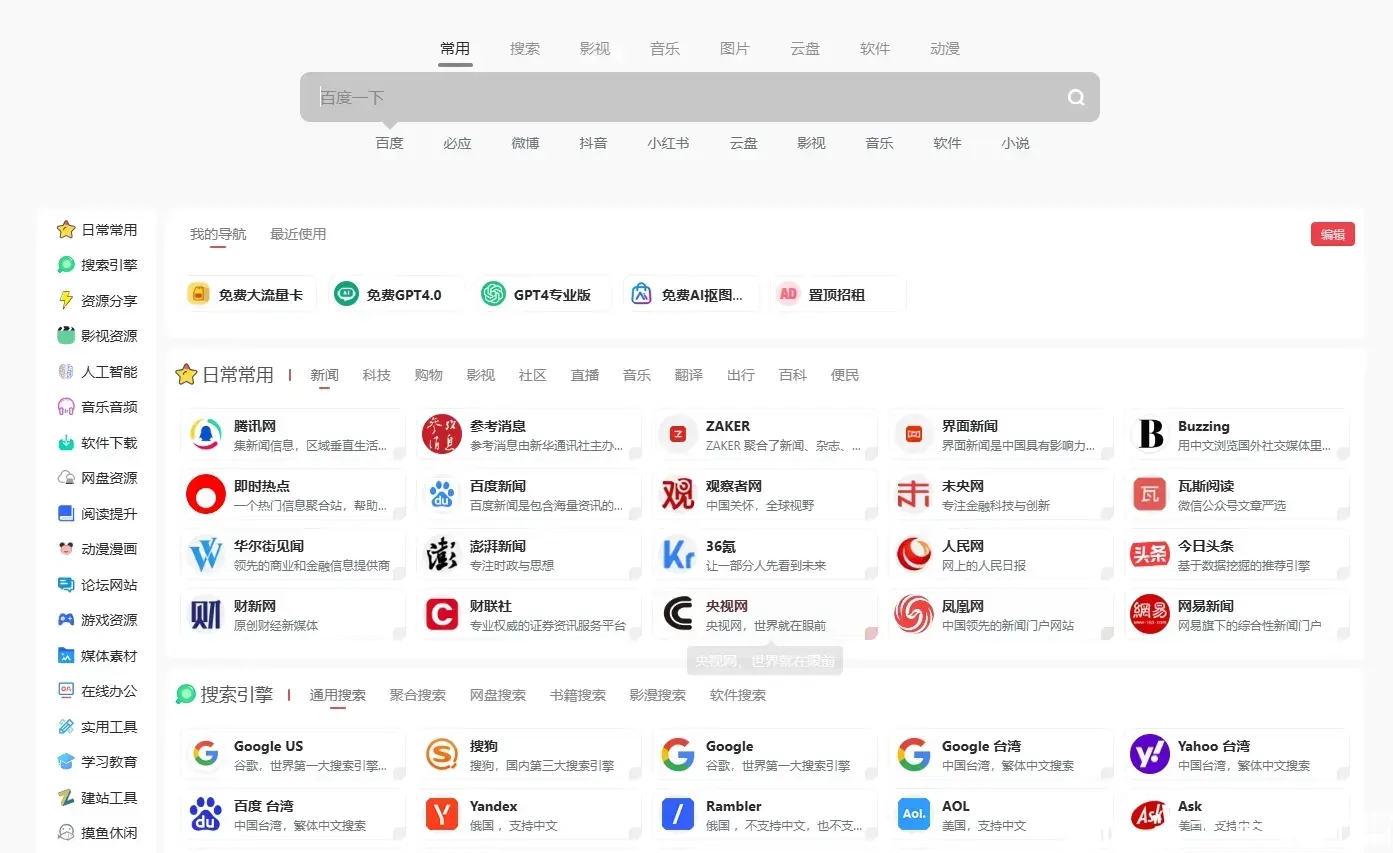Choose 必应 as the search engine

[457, 143]
